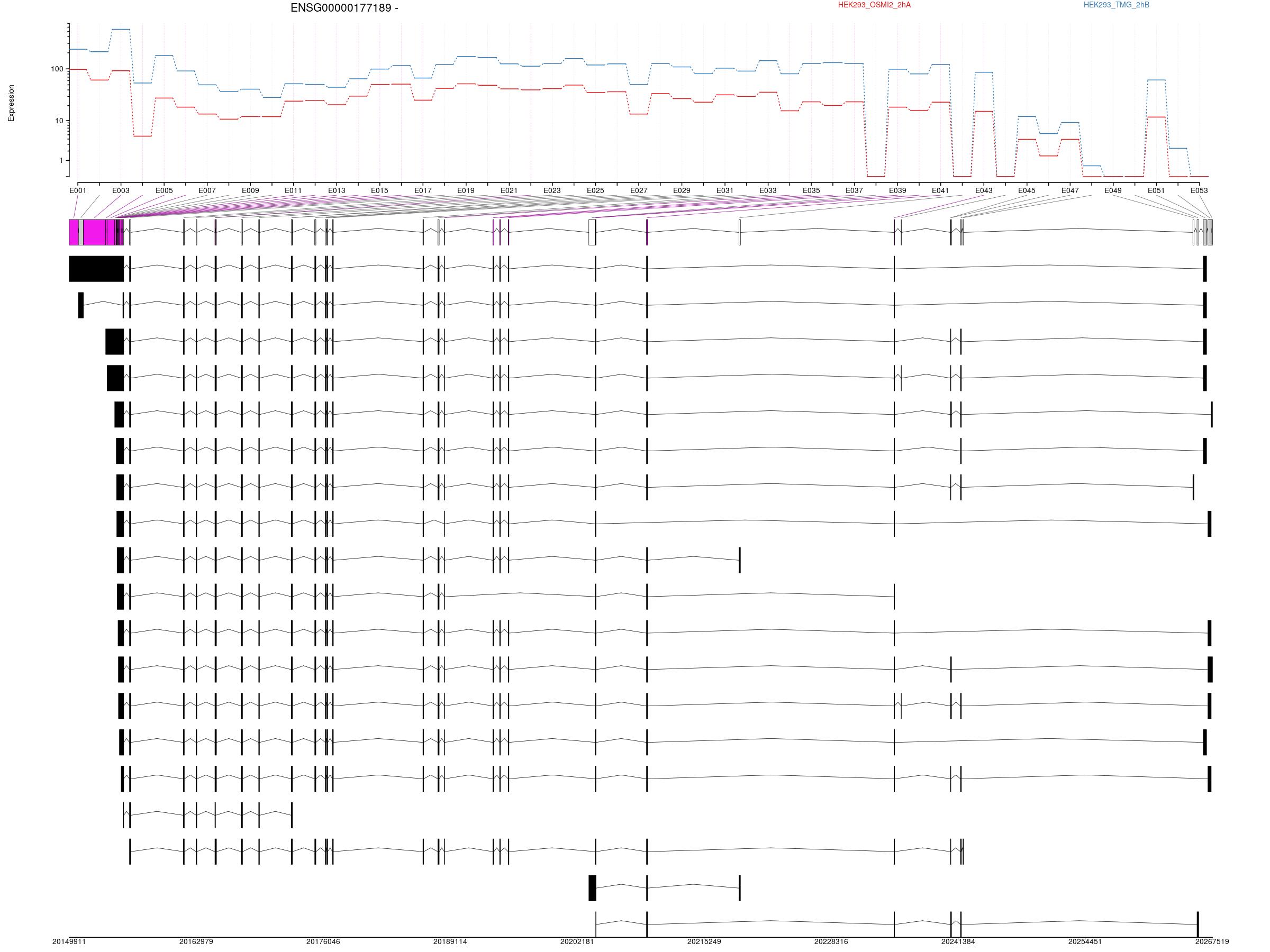Click exon label E041
The width and height of the screenshot is (1270, 952).
(x=940, y=190)
